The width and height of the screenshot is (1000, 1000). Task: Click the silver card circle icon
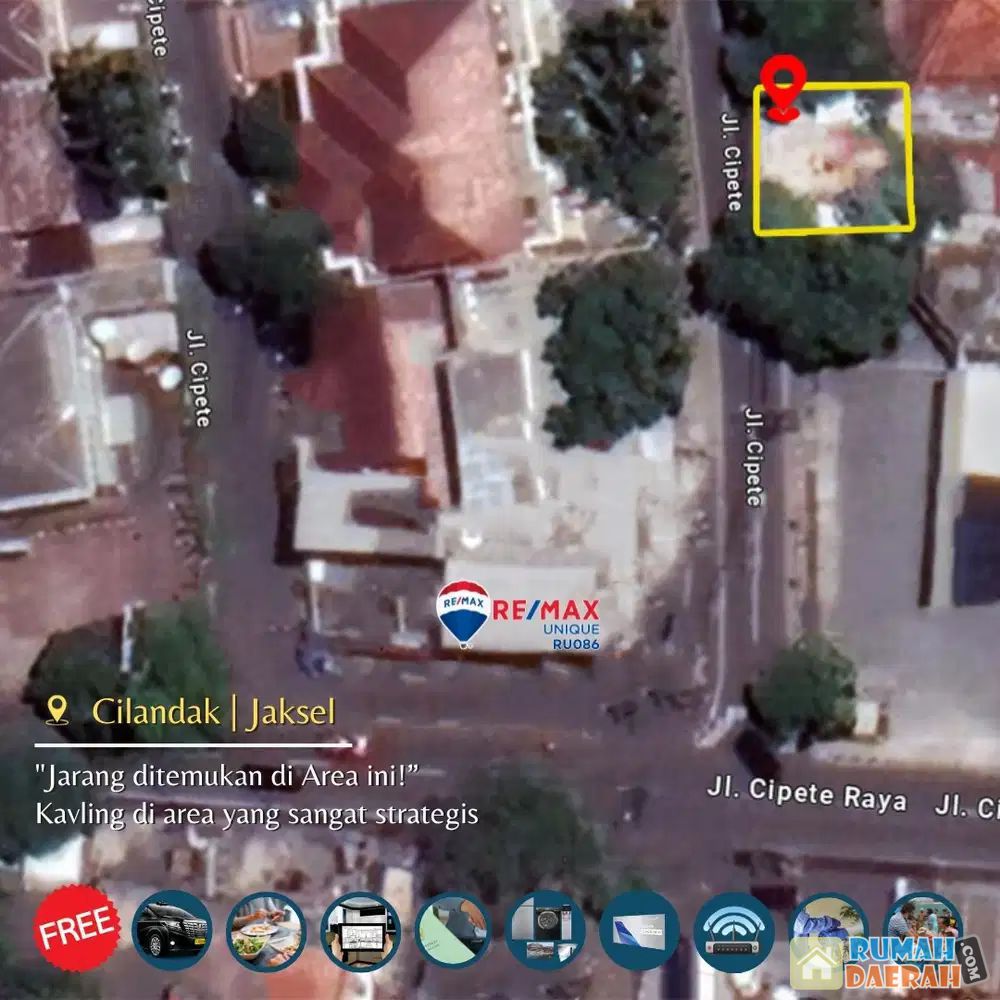[x=640, y=930]
